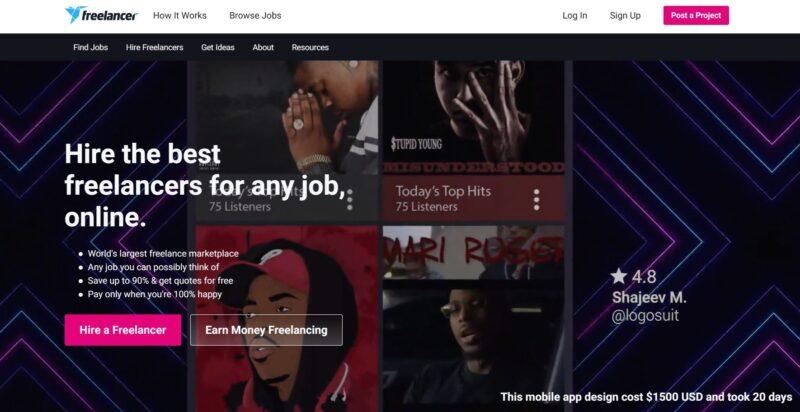Click the Shajeev M. freelancer name
Viewport: 800px width, 412px height.
pos(649,297)
